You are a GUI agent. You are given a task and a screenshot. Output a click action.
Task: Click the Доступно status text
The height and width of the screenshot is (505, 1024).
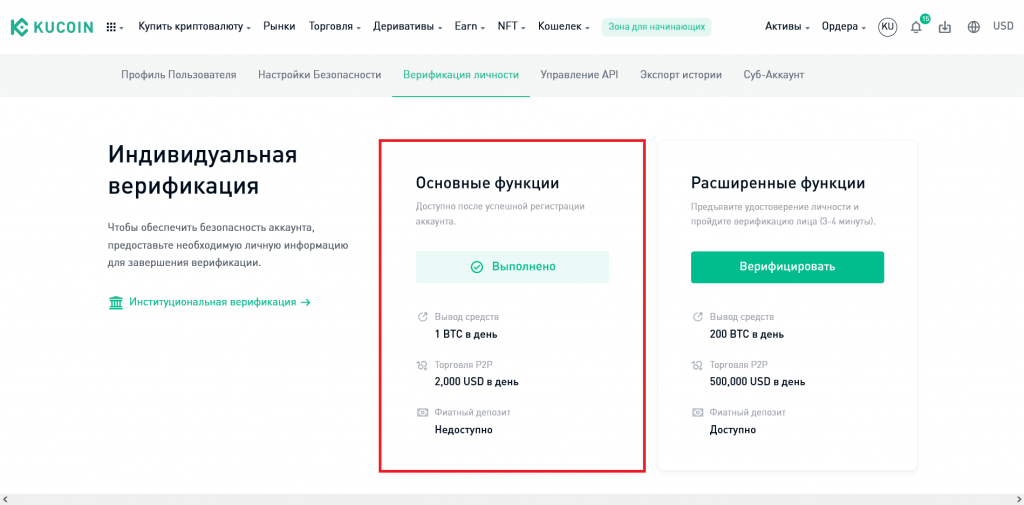click(733, 430)
